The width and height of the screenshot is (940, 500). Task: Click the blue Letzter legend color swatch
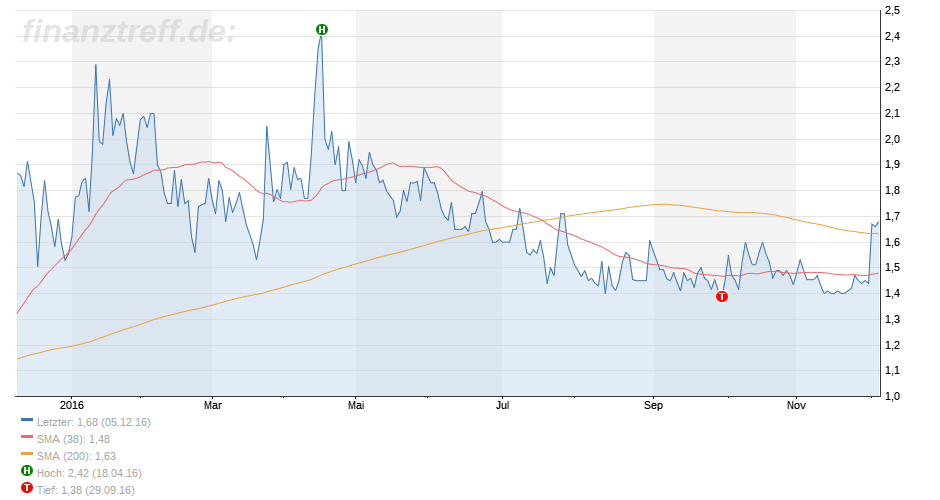coord(26,422)
